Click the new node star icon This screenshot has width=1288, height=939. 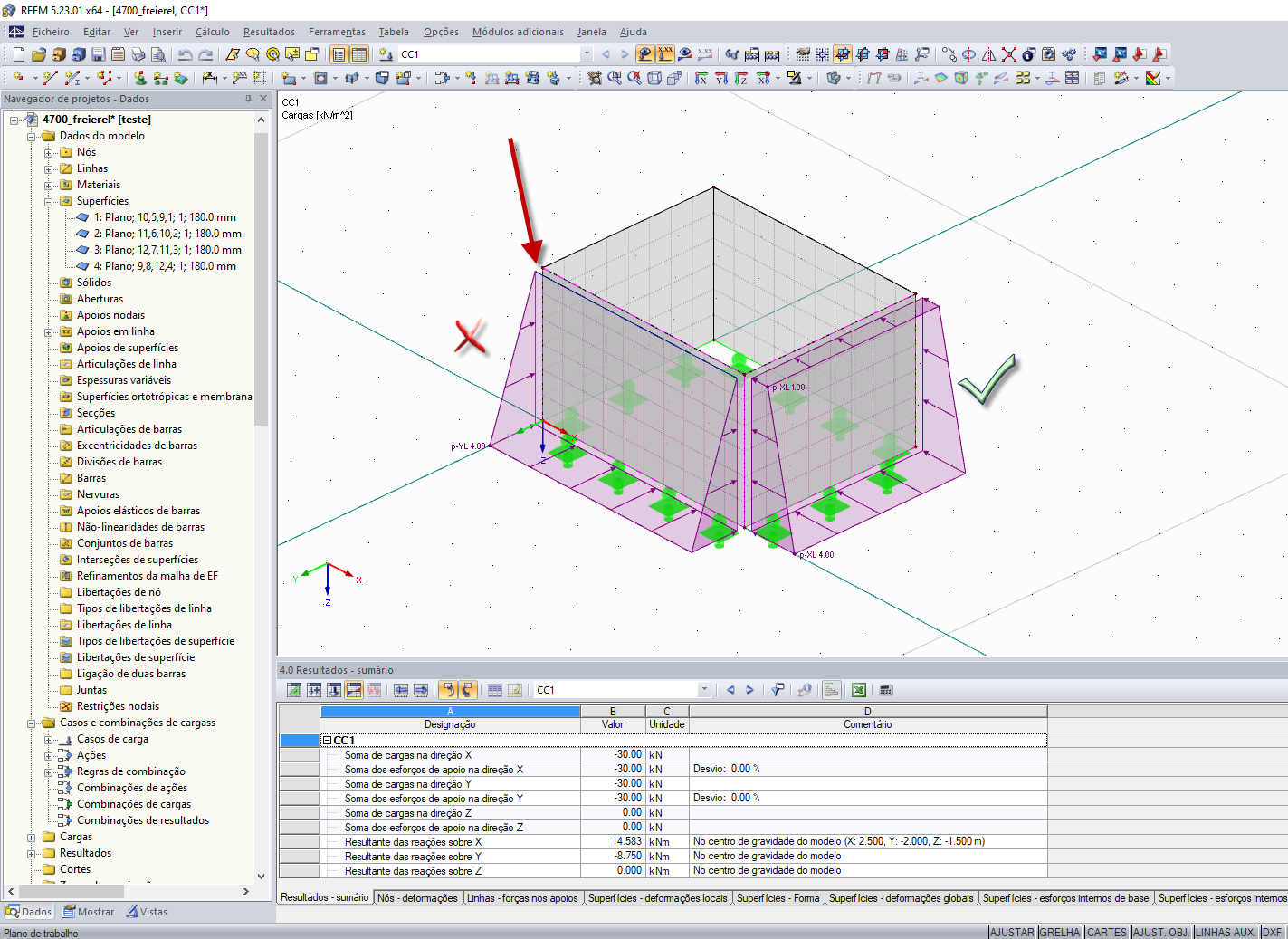point(18,78)
